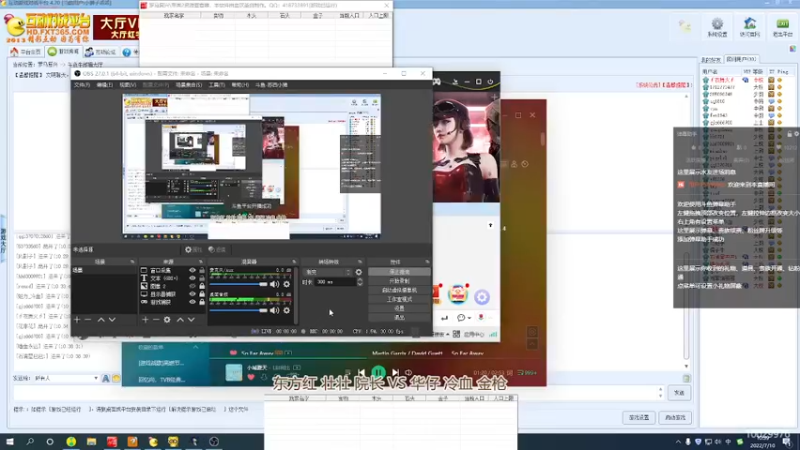Toggle visibility eye of display capture source

click(x=192, y=294)
